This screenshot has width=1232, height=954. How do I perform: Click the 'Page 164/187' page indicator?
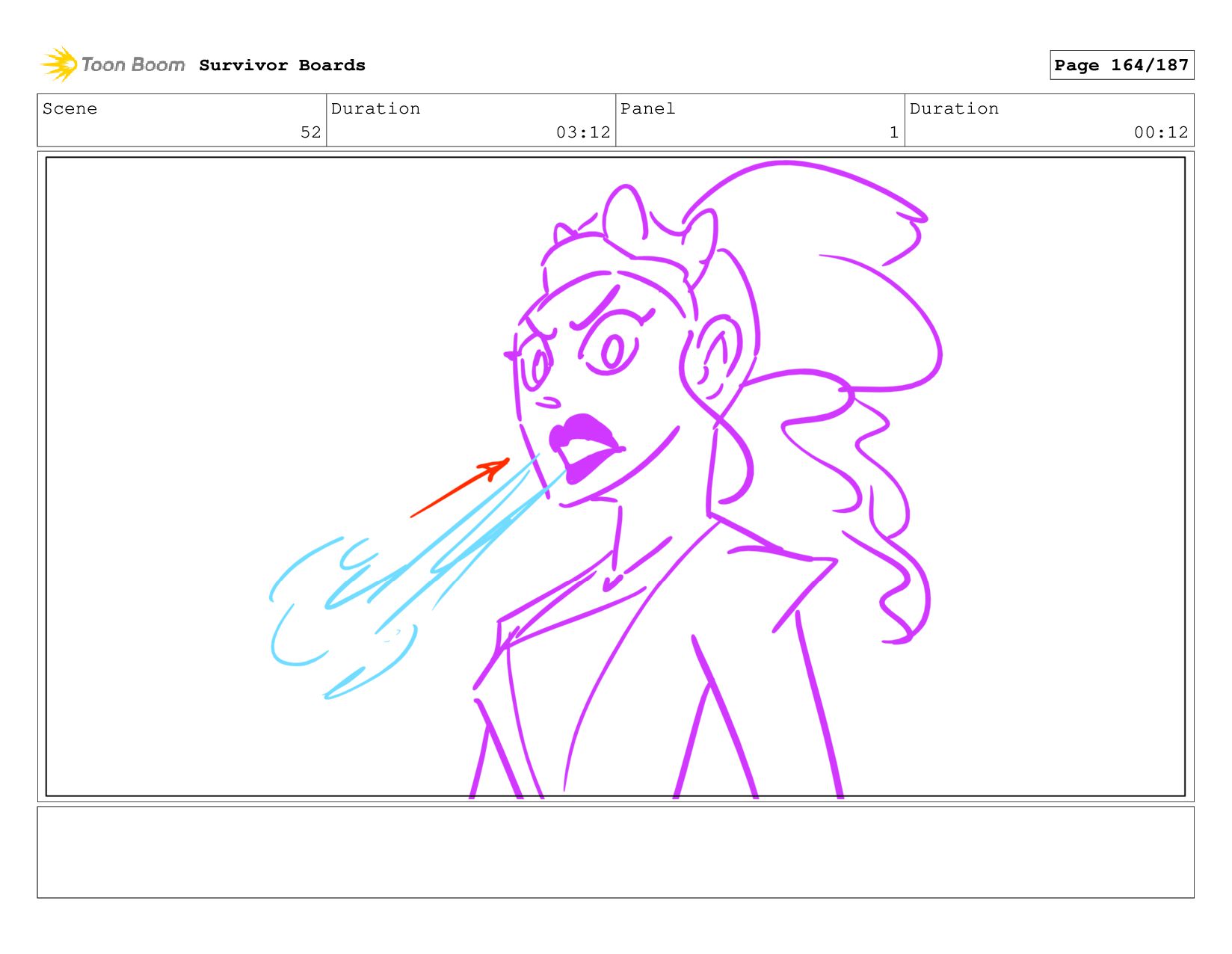coord(1121,65)
